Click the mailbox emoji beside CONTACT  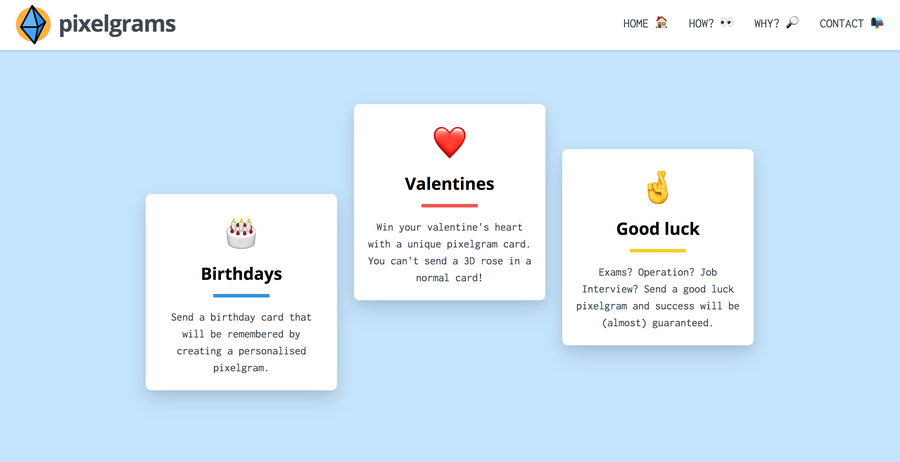click(876, 23)
